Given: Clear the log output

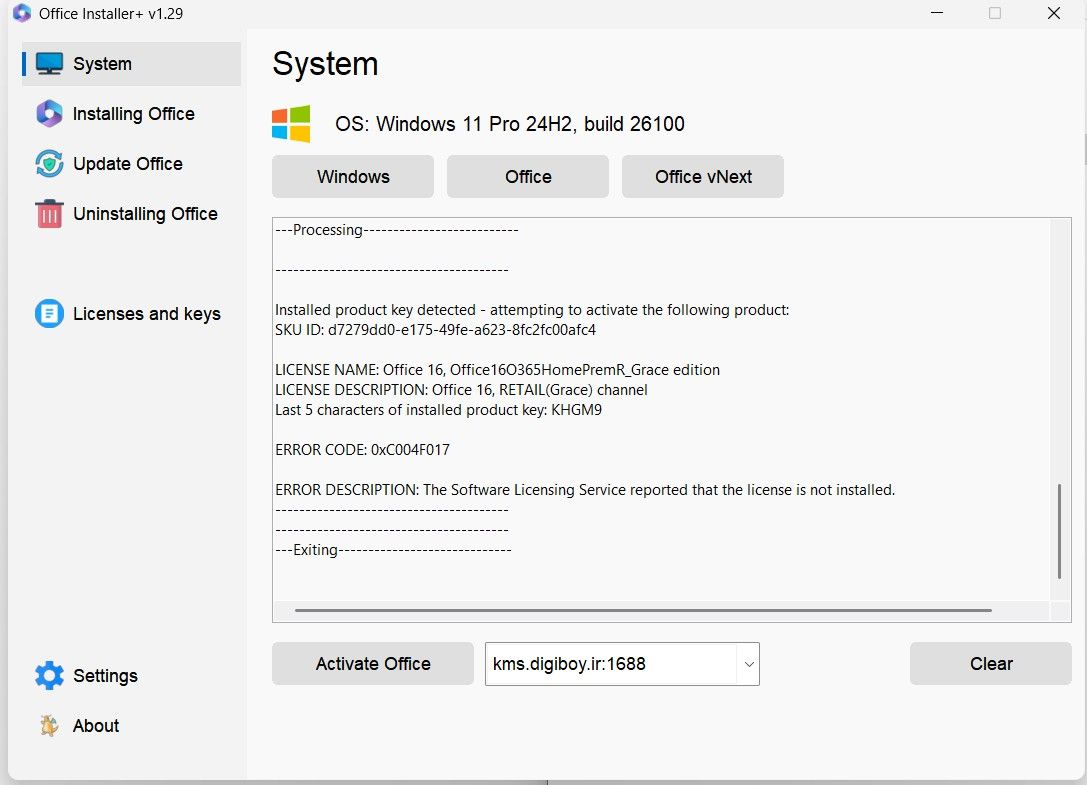Looking at the screenshot, I should [x=991, y=664].
